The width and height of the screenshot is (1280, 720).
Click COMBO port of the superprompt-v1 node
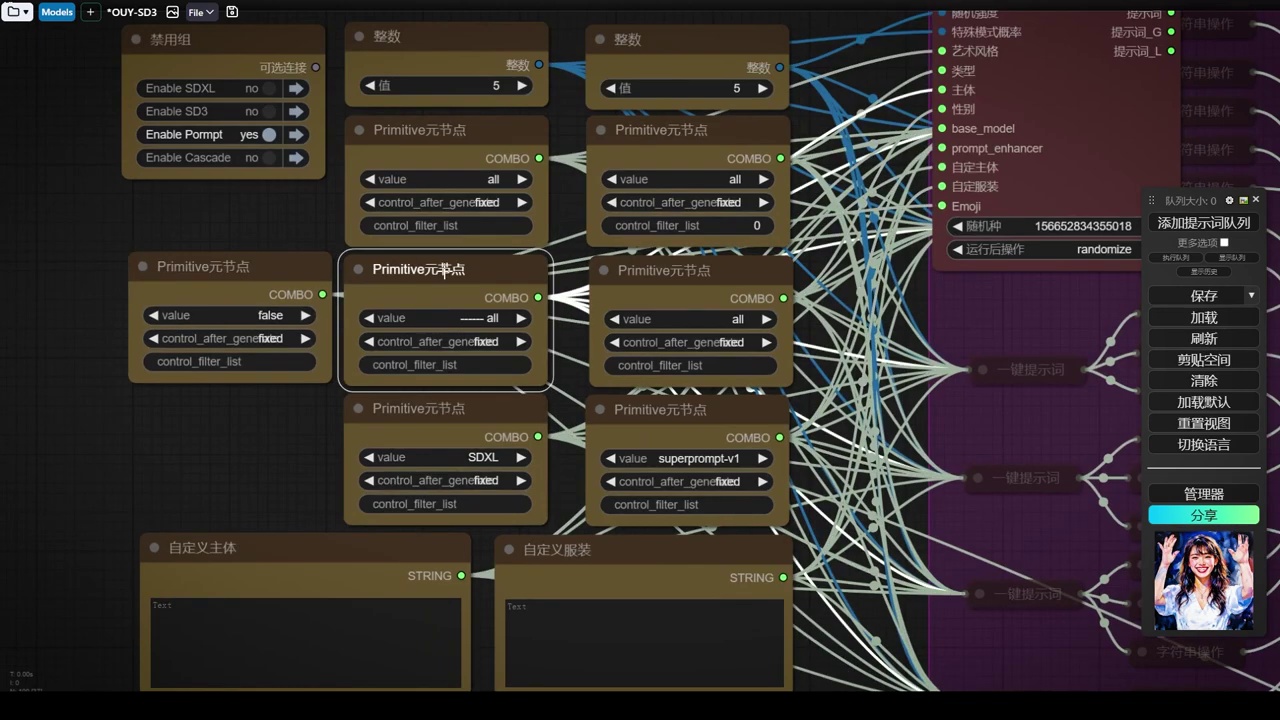(x=780, y=437)
